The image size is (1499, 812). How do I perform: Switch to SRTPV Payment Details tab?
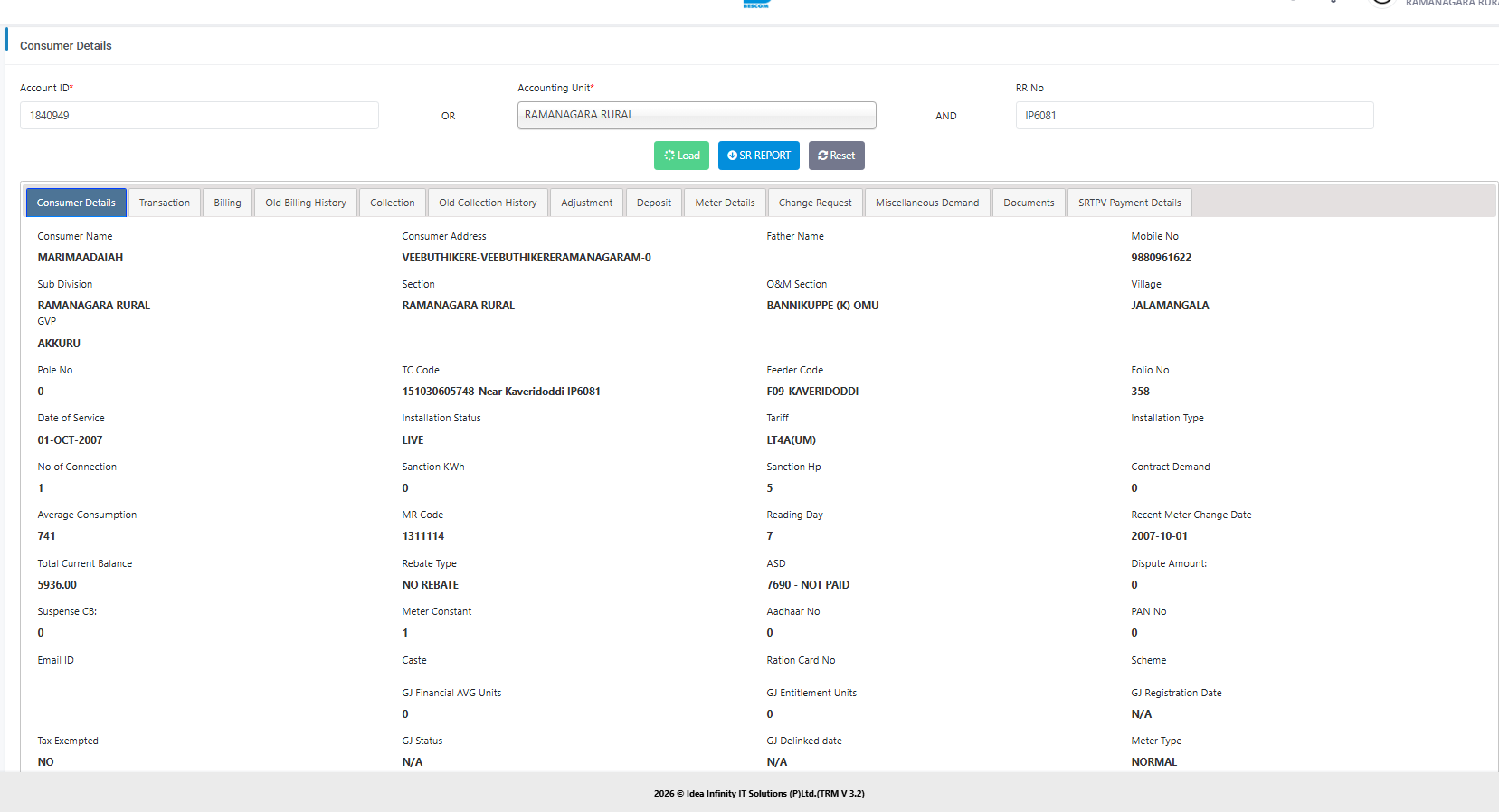coord(1130,203)
